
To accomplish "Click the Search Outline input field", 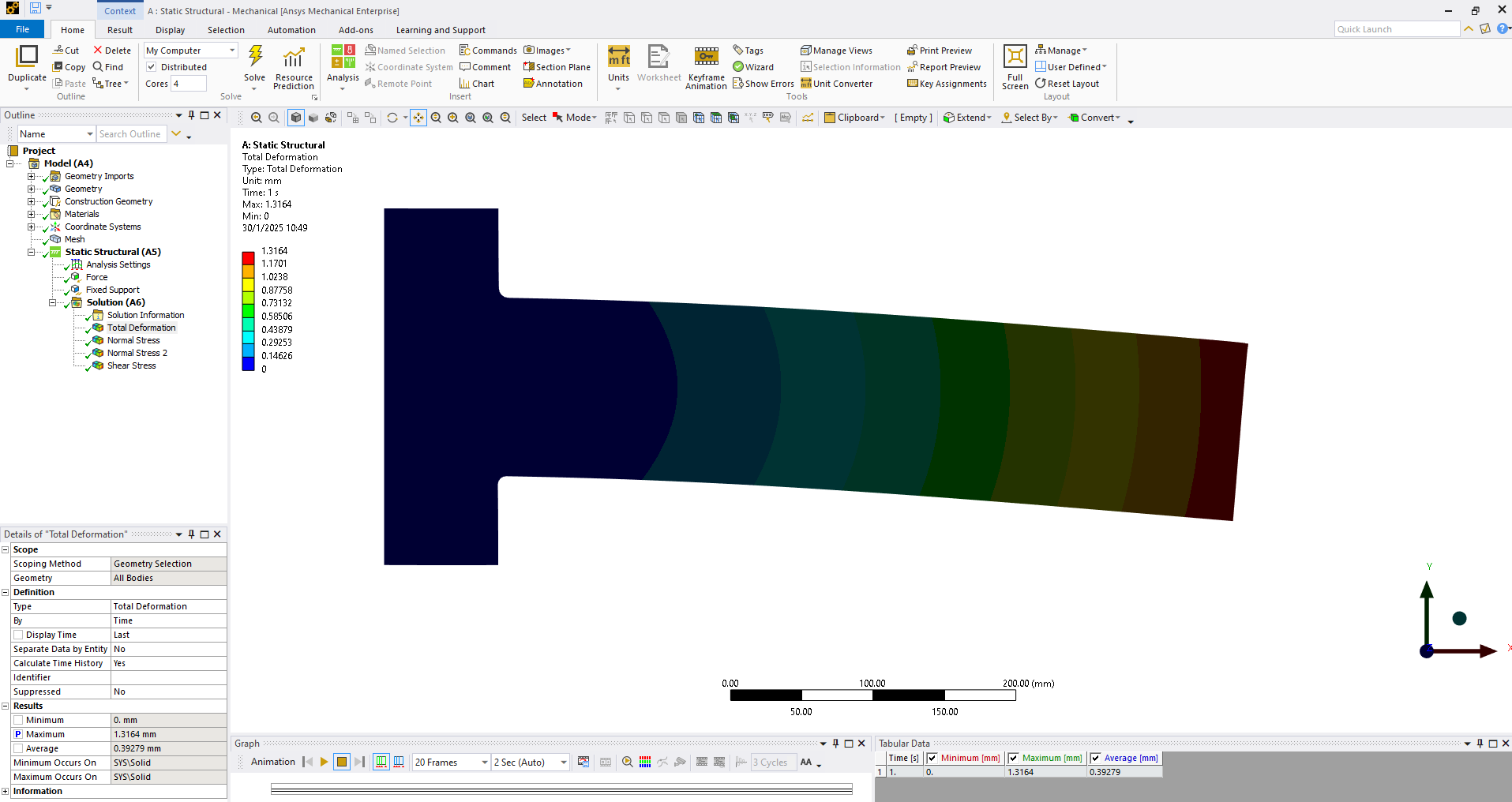I will pos(130,134).
